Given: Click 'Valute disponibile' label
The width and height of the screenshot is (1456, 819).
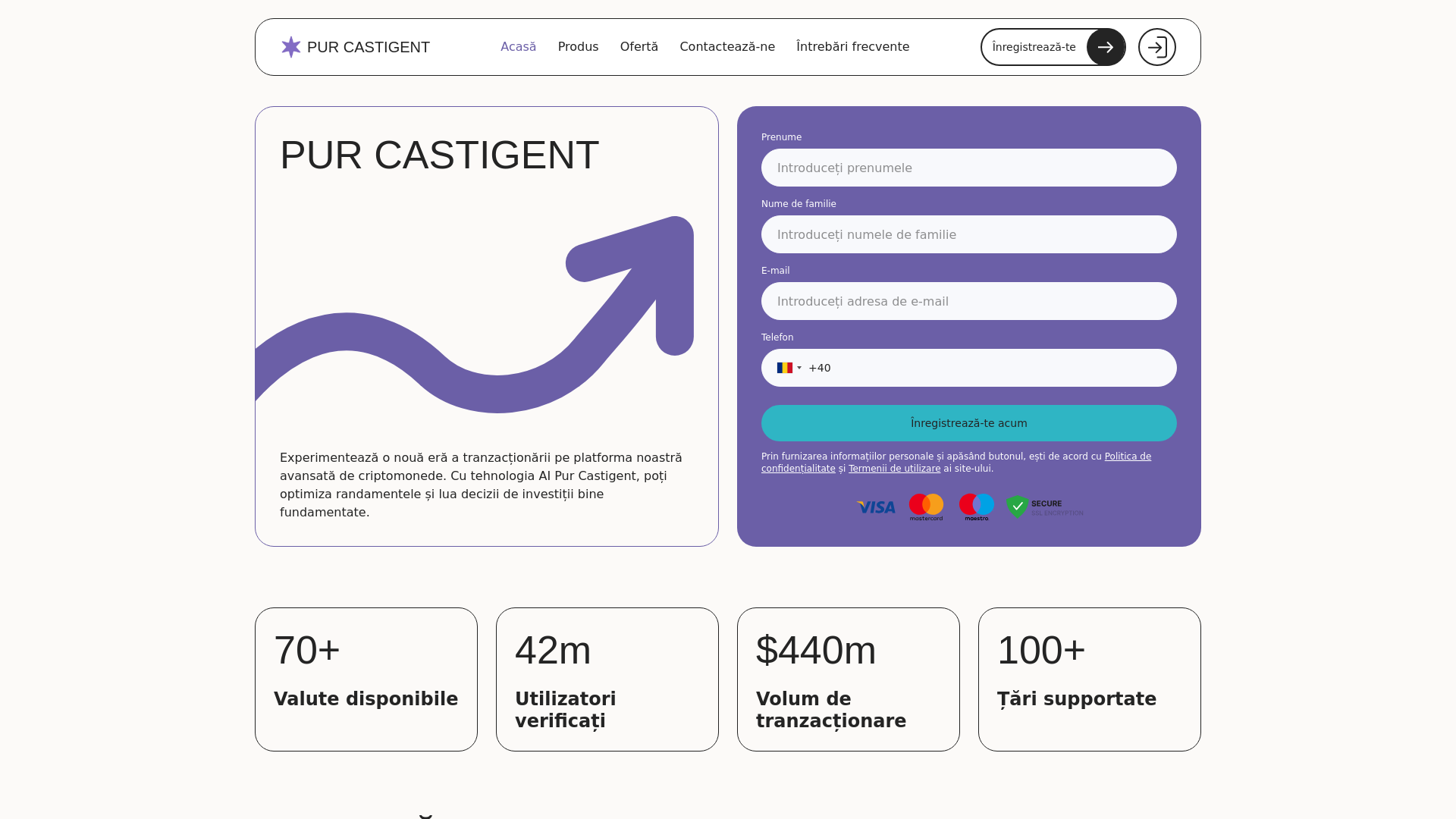Looking at the screenshot, I should coord(366,699).
